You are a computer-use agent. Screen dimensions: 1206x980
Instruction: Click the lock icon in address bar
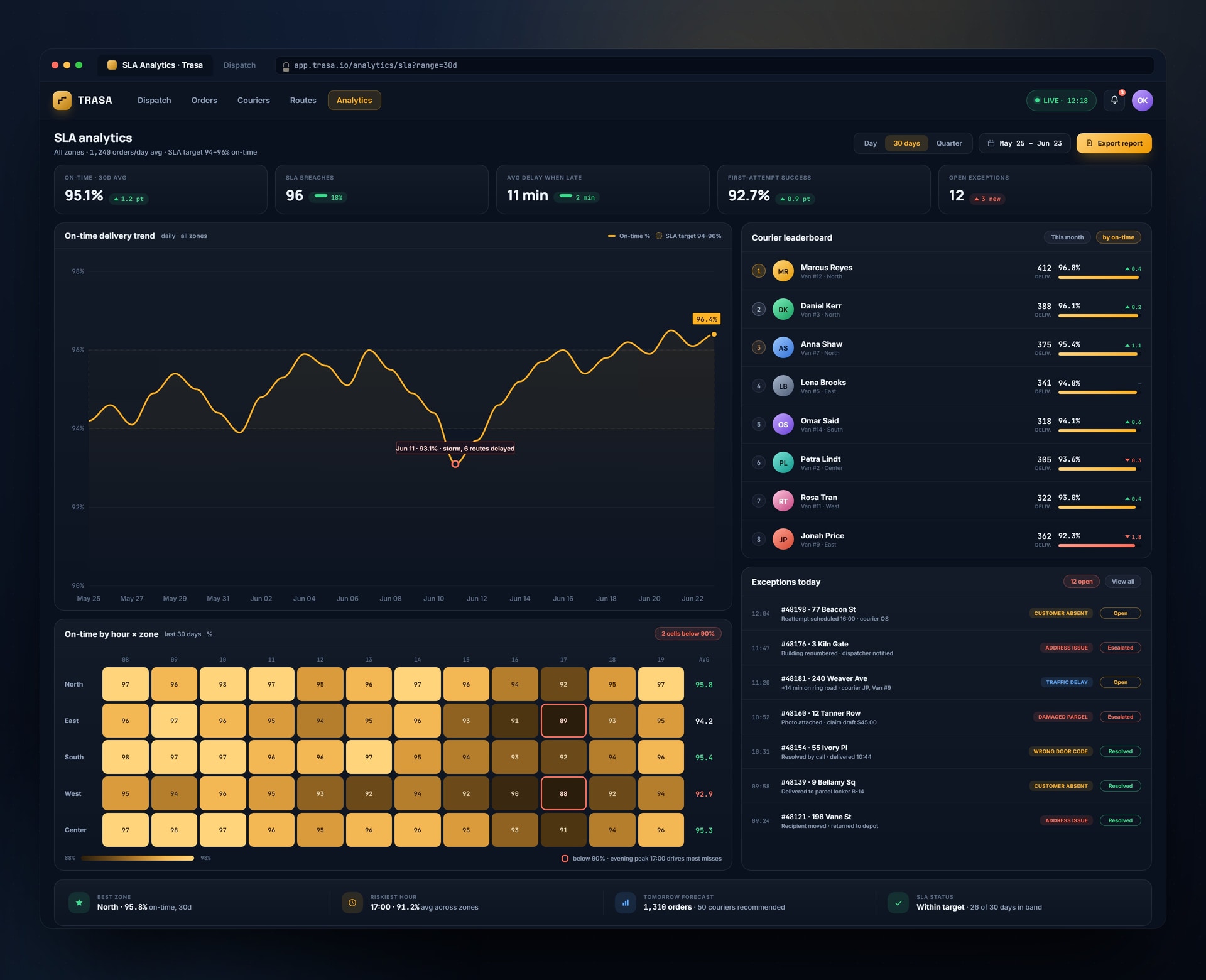click(x=286, y=66)
